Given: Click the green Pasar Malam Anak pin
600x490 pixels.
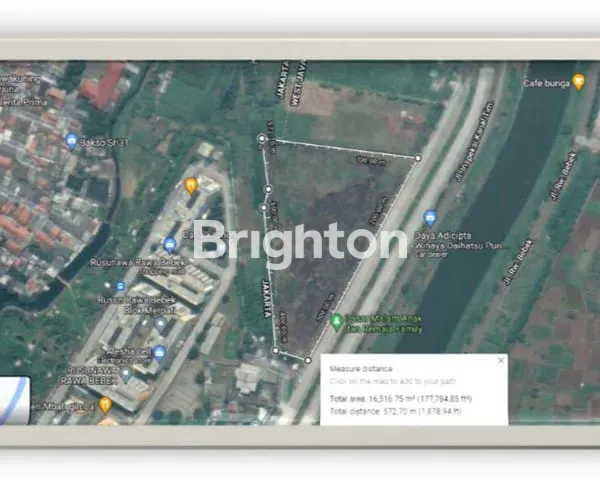Looking at the screenshot, I should point(338,322).
